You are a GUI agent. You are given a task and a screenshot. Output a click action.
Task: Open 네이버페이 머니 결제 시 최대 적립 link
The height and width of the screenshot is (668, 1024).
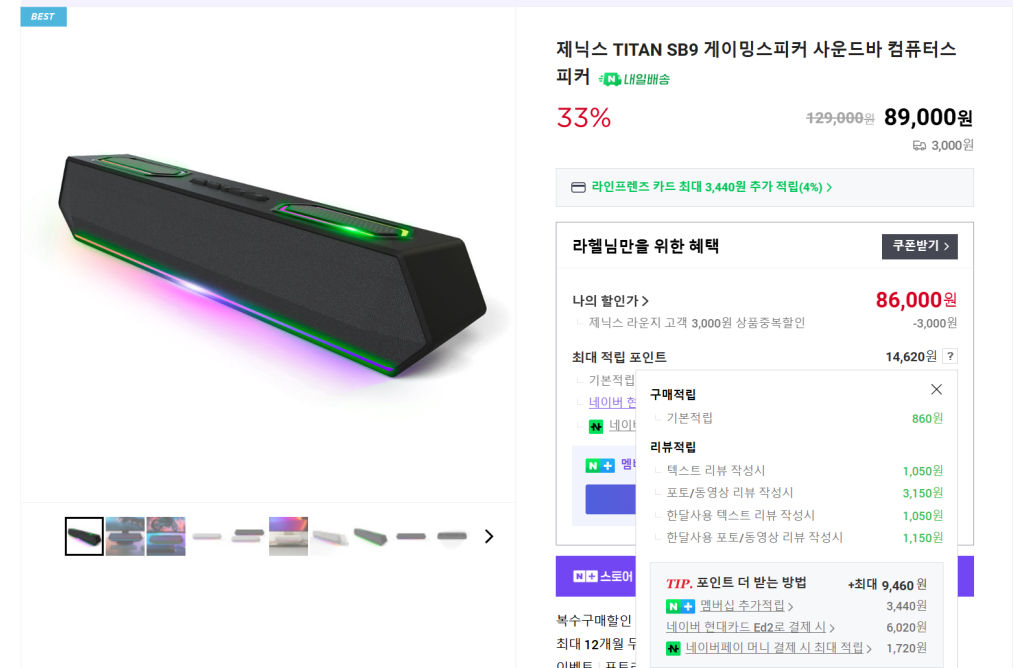point(778,648)
